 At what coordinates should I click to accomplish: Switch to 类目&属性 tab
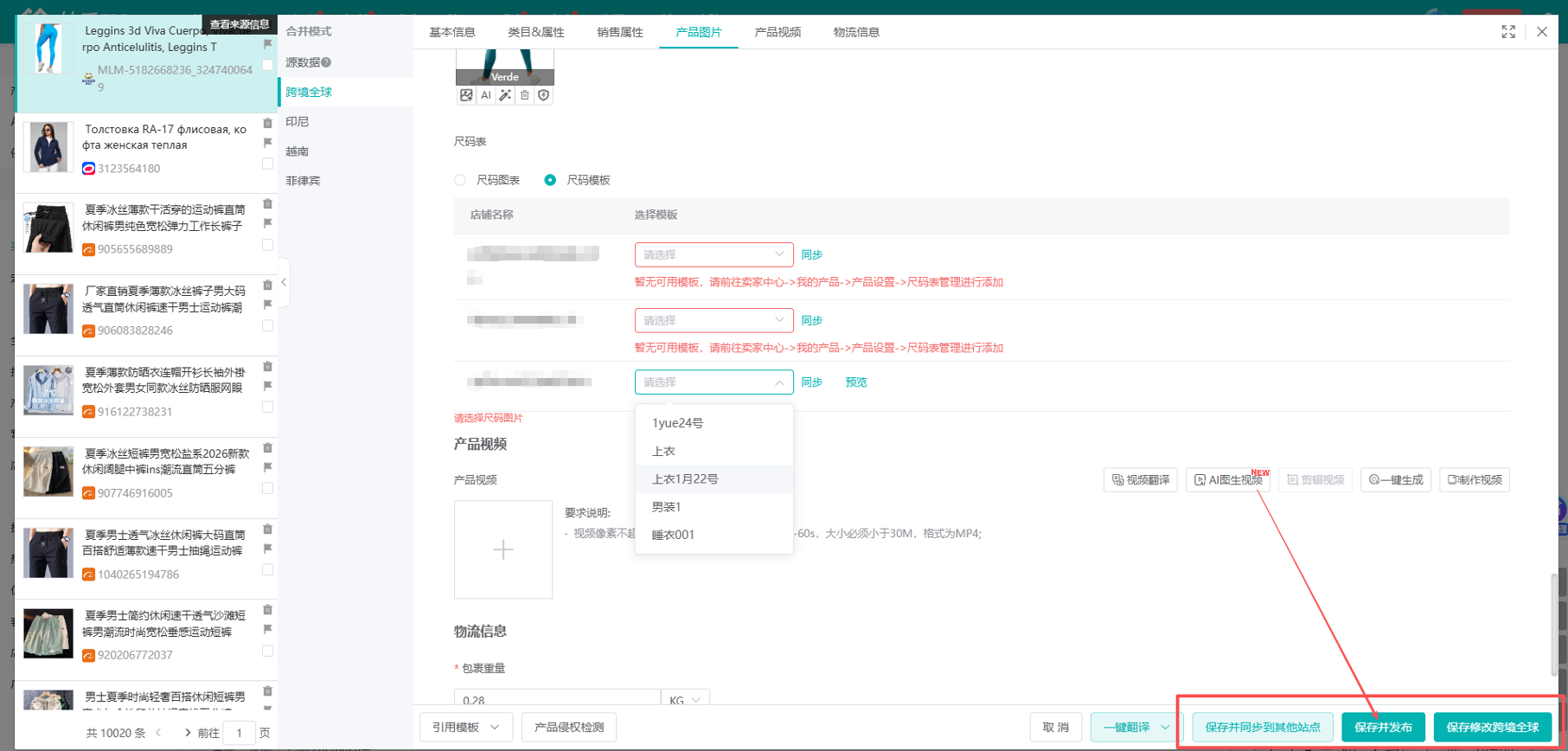[x=536, y=32]
